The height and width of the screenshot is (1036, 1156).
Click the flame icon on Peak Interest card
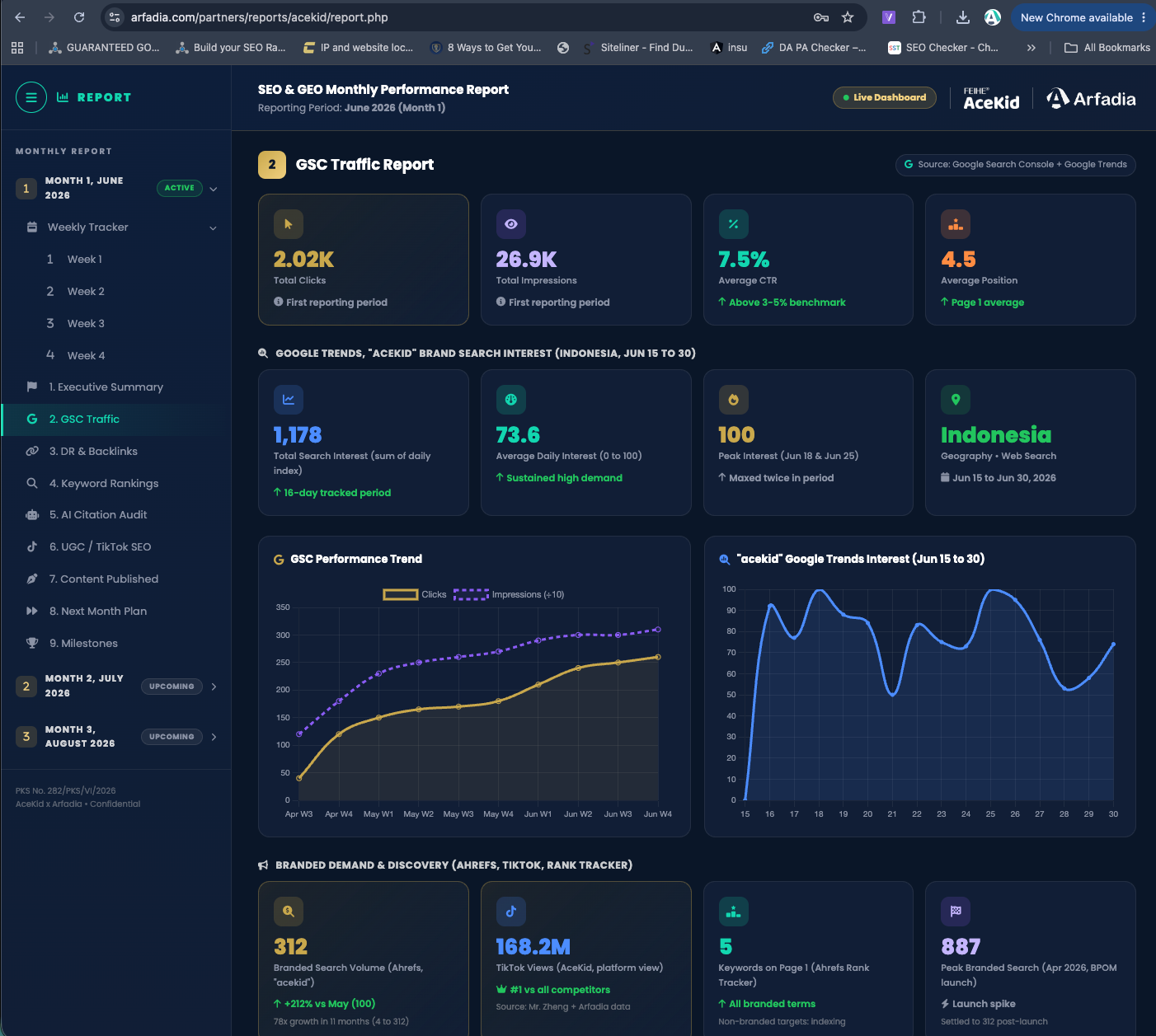click(733, 400)
